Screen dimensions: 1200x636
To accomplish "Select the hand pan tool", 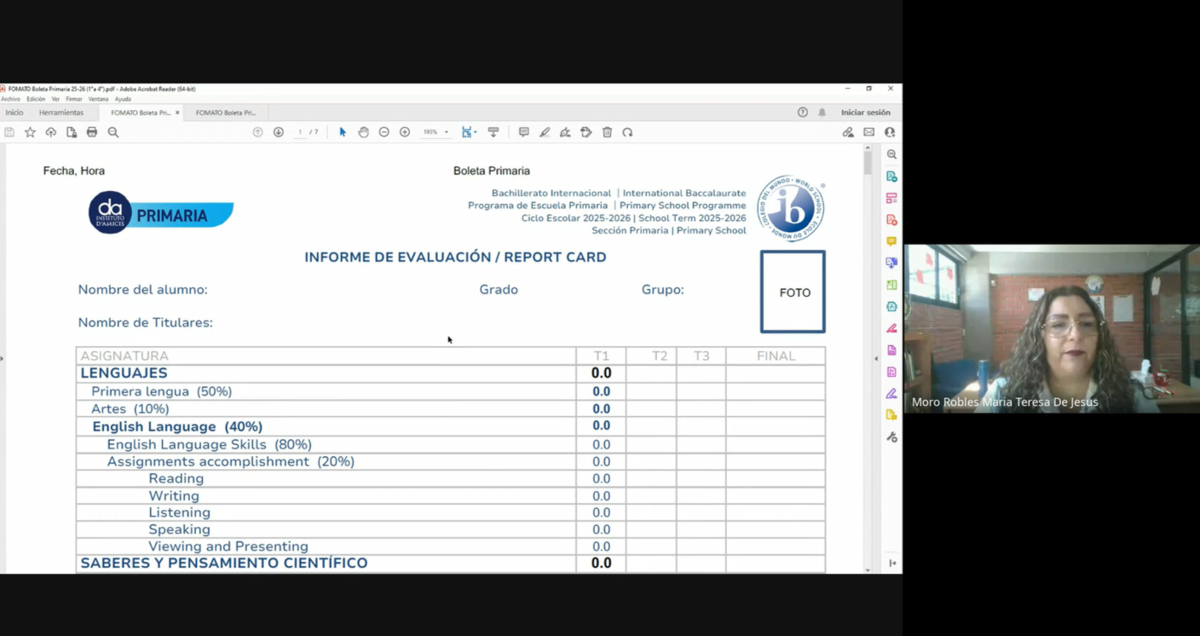I will (x=363, y=132).
